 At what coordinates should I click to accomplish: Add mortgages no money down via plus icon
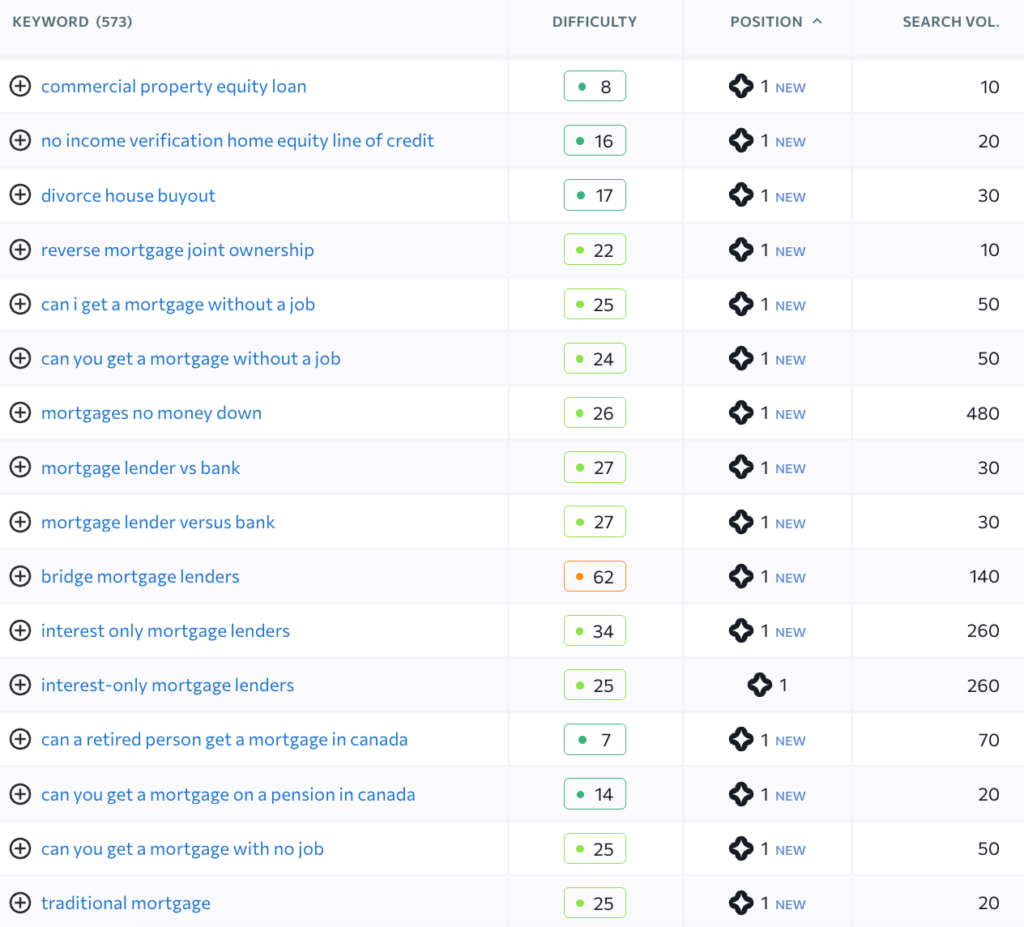pos(20,413)
